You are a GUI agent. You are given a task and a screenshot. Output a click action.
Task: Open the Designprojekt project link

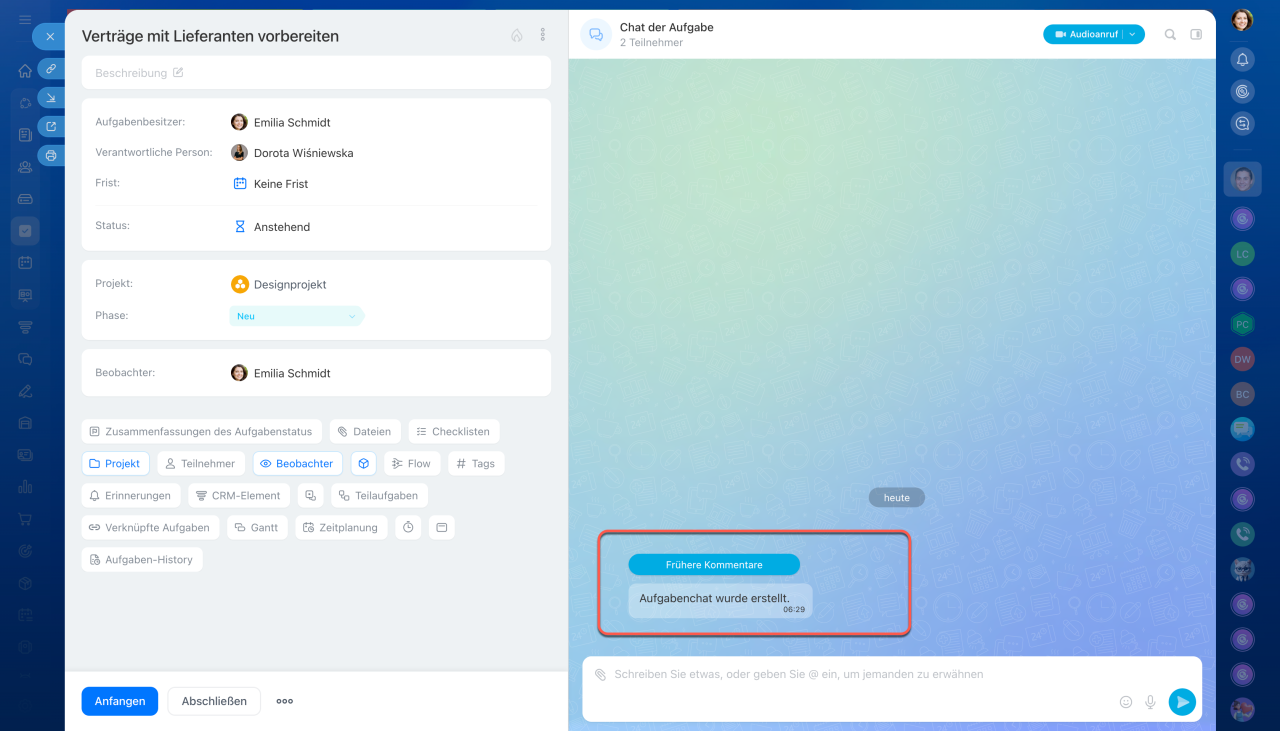click(290, 284)
